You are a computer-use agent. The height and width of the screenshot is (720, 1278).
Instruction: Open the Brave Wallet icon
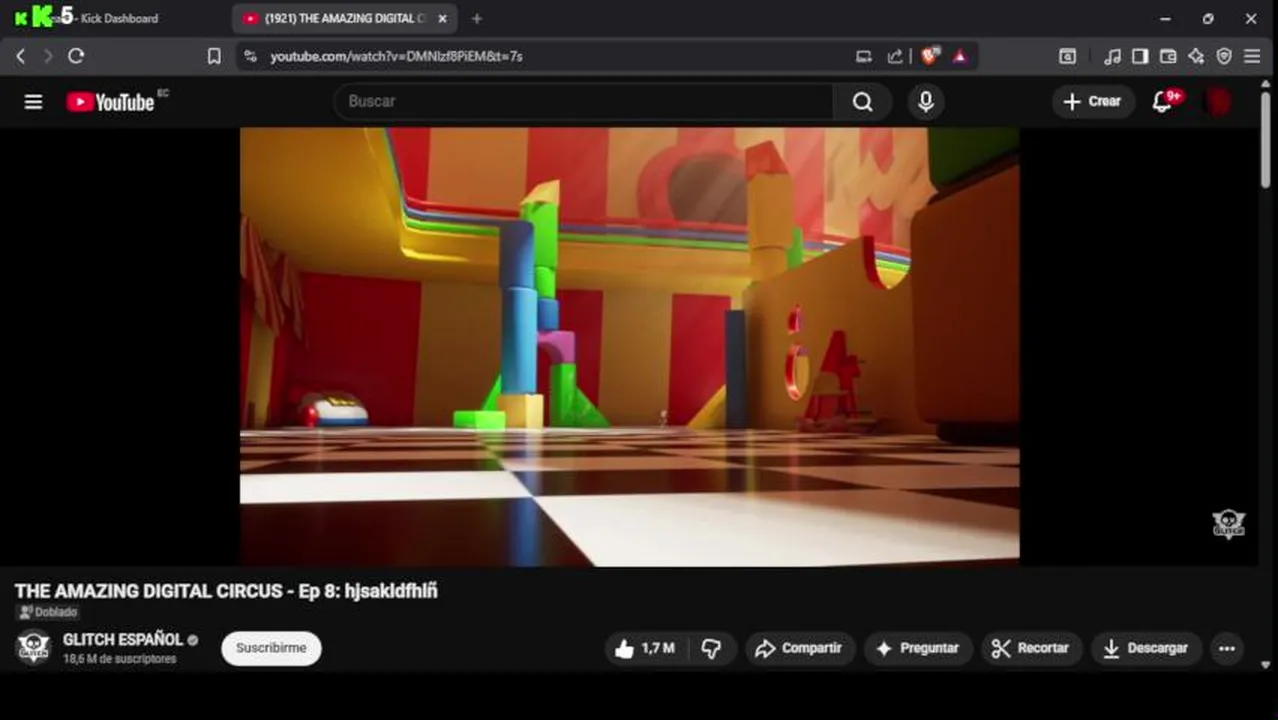click(1168, 56)
